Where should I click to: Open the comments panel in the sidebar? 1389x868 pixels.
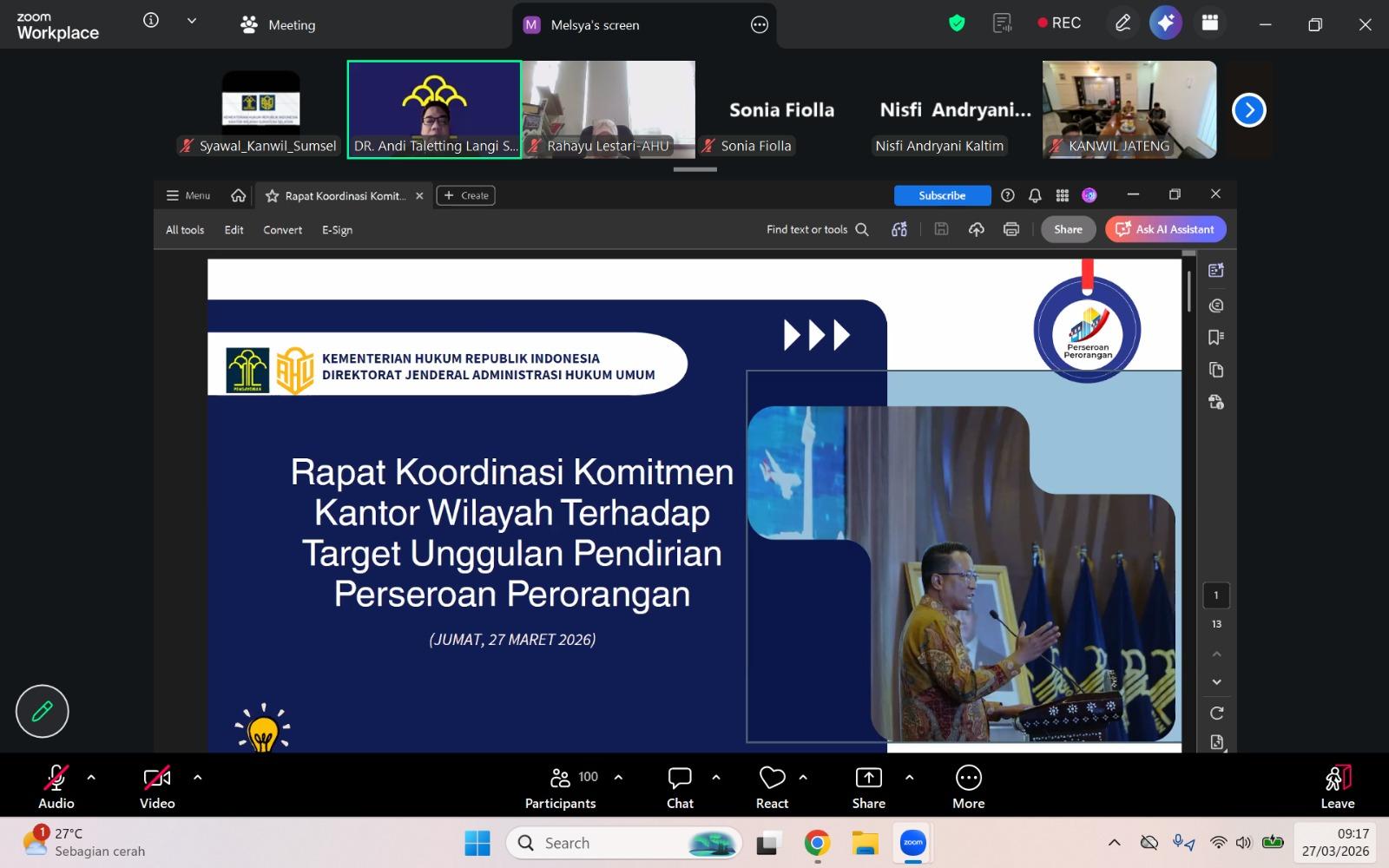coord(1215,304)
